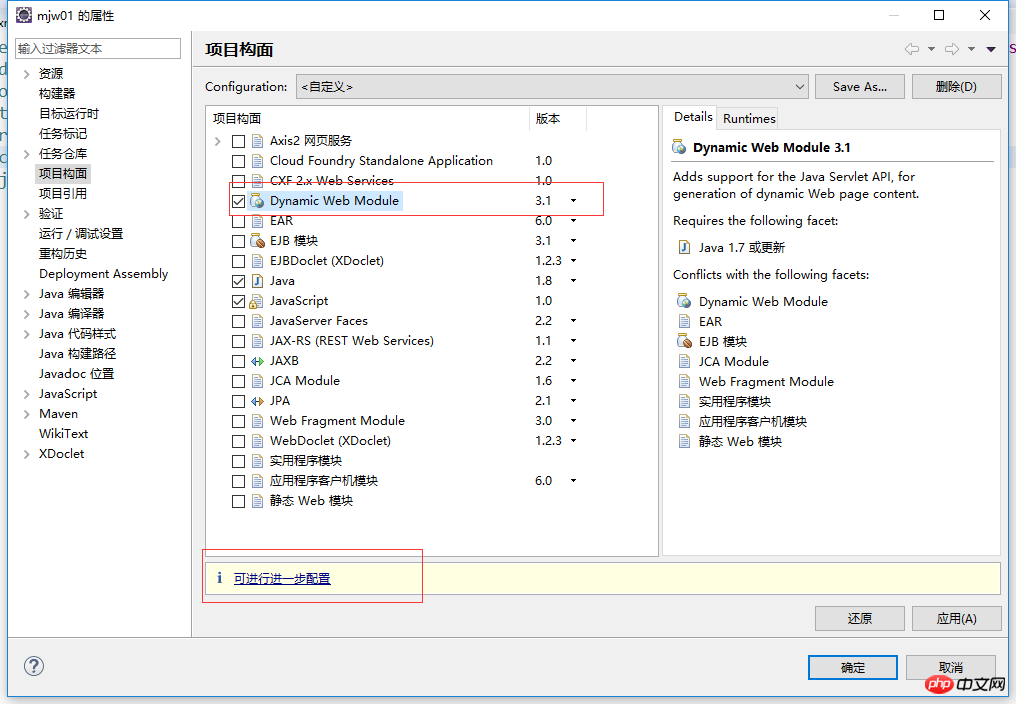Click the Java facet icon
The height and width of the screenshot is (704, 1016).
click(x=257, y=281)
